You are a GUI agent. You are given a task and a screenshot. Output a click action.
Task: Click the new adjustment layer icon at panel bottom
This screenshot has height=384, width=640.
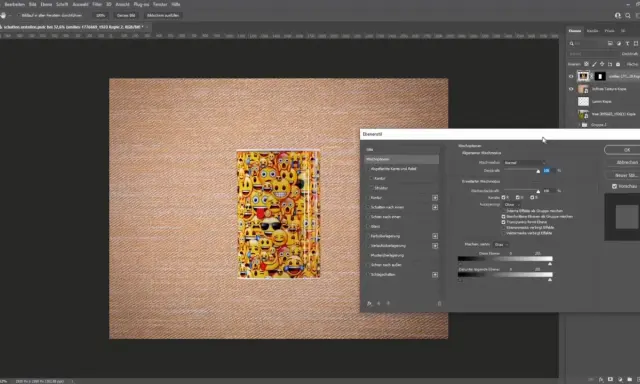tap(620, 380)
